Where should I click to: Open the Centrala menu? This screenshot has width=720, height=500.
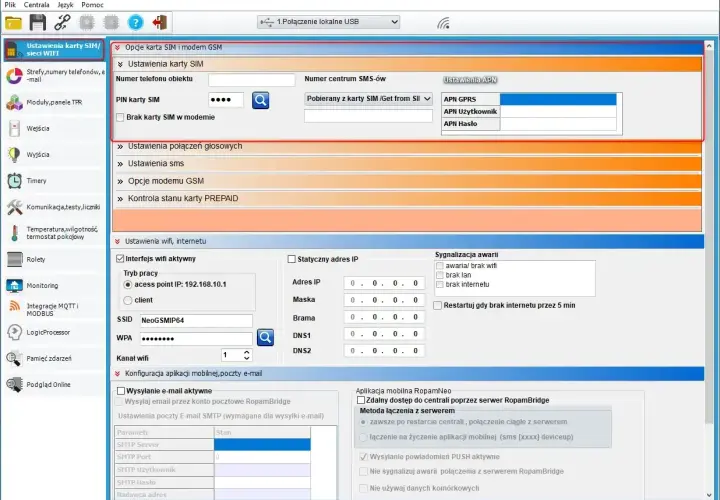click(x=36, y=5)
